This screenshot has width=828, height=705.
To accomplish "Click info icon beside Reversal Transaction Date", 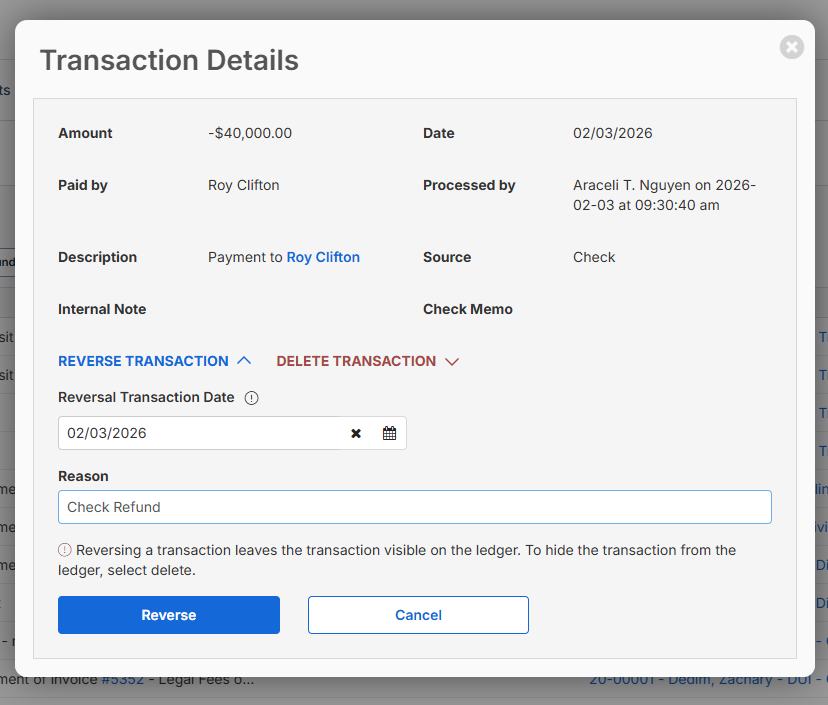I will pyautogui.click(x=251, y=398).
